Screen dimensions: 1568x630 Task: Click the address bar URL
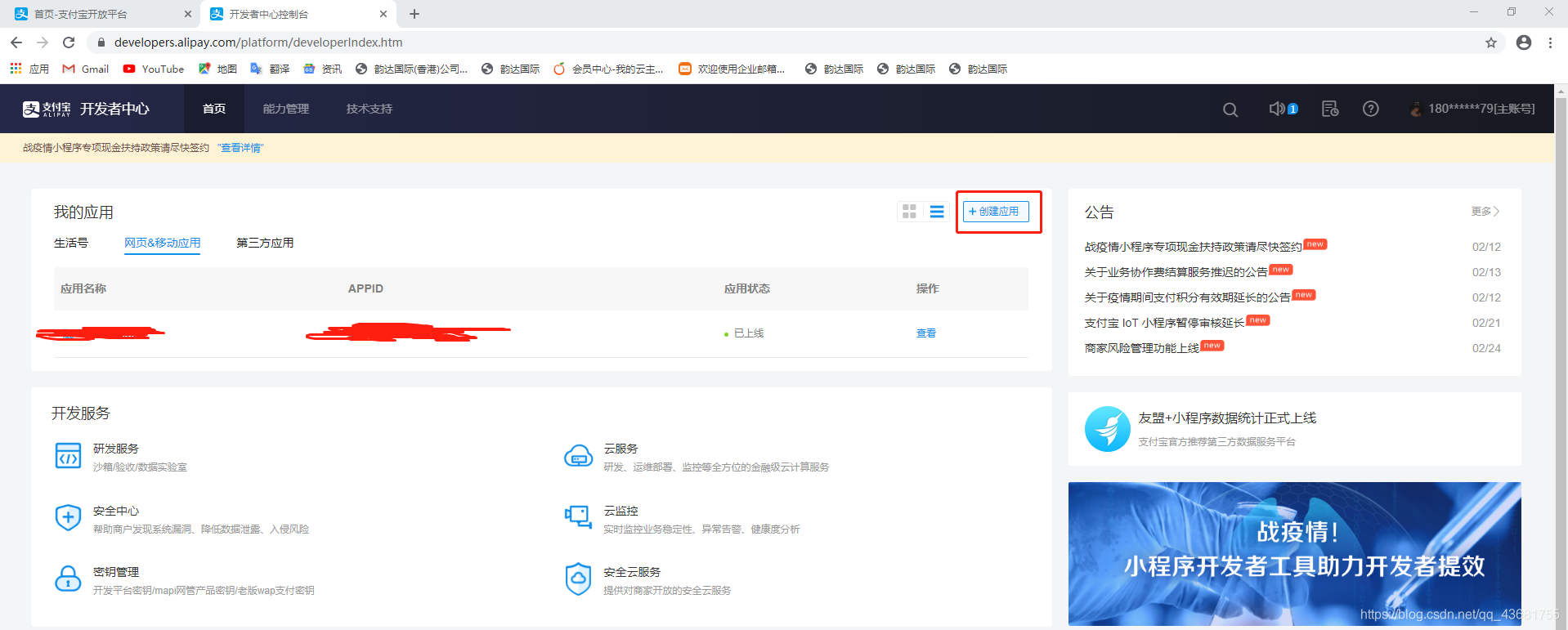258,42
